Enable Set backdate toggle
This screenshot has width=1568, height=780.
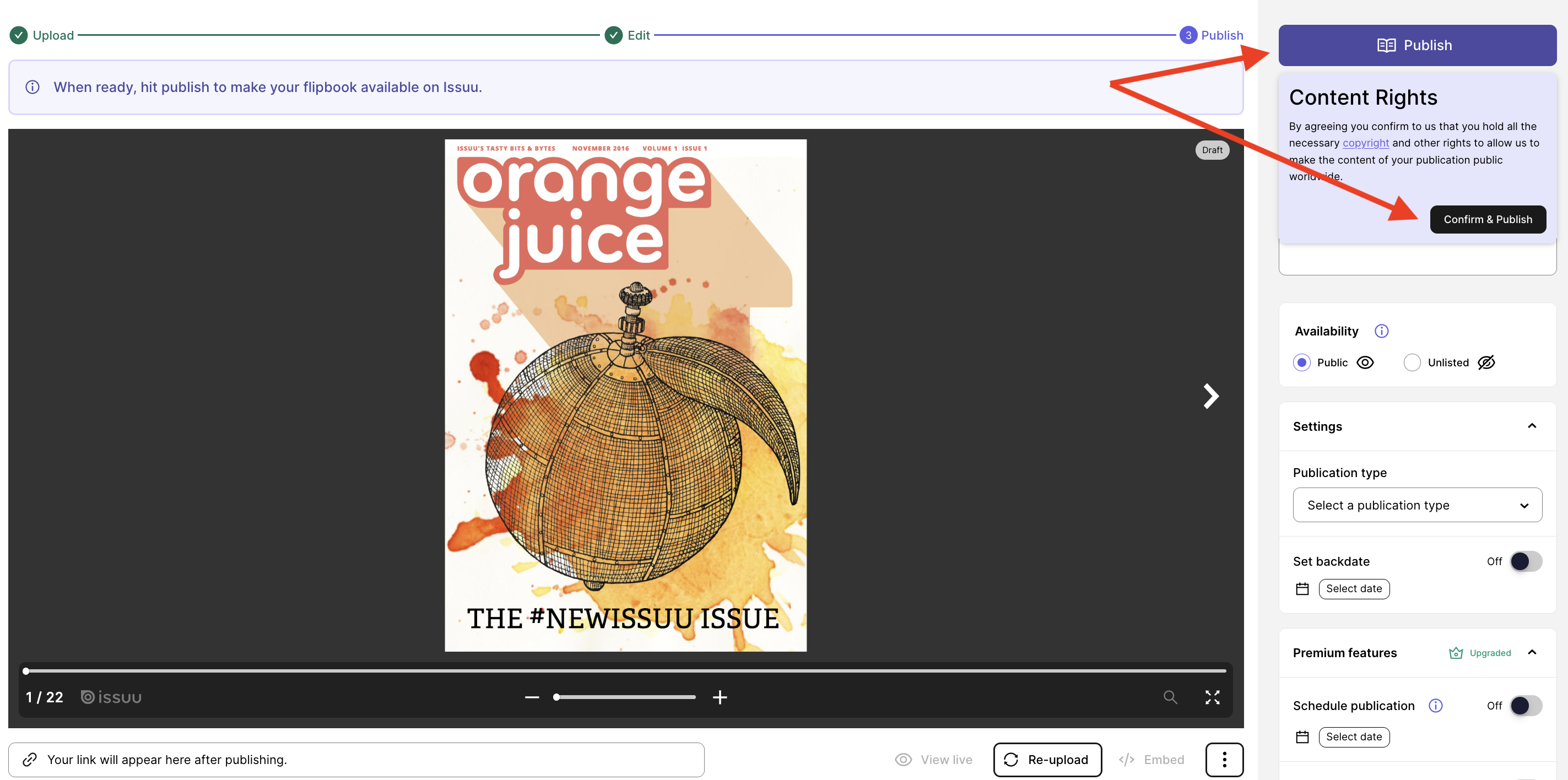click(x=1521, y=561)
